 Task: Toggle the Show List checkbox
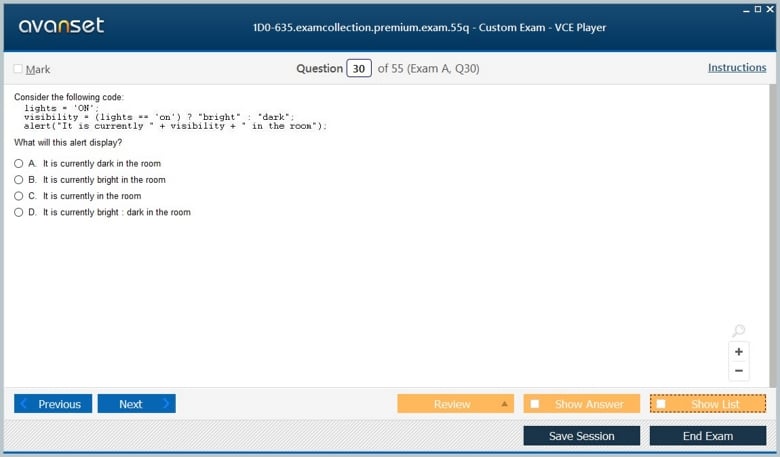(661, 404)
